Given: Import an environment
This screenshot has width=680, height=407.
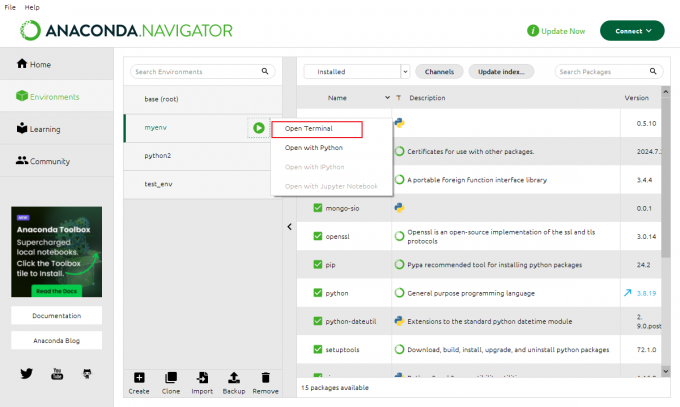Looking at the screenshot, I should point(202,383).
